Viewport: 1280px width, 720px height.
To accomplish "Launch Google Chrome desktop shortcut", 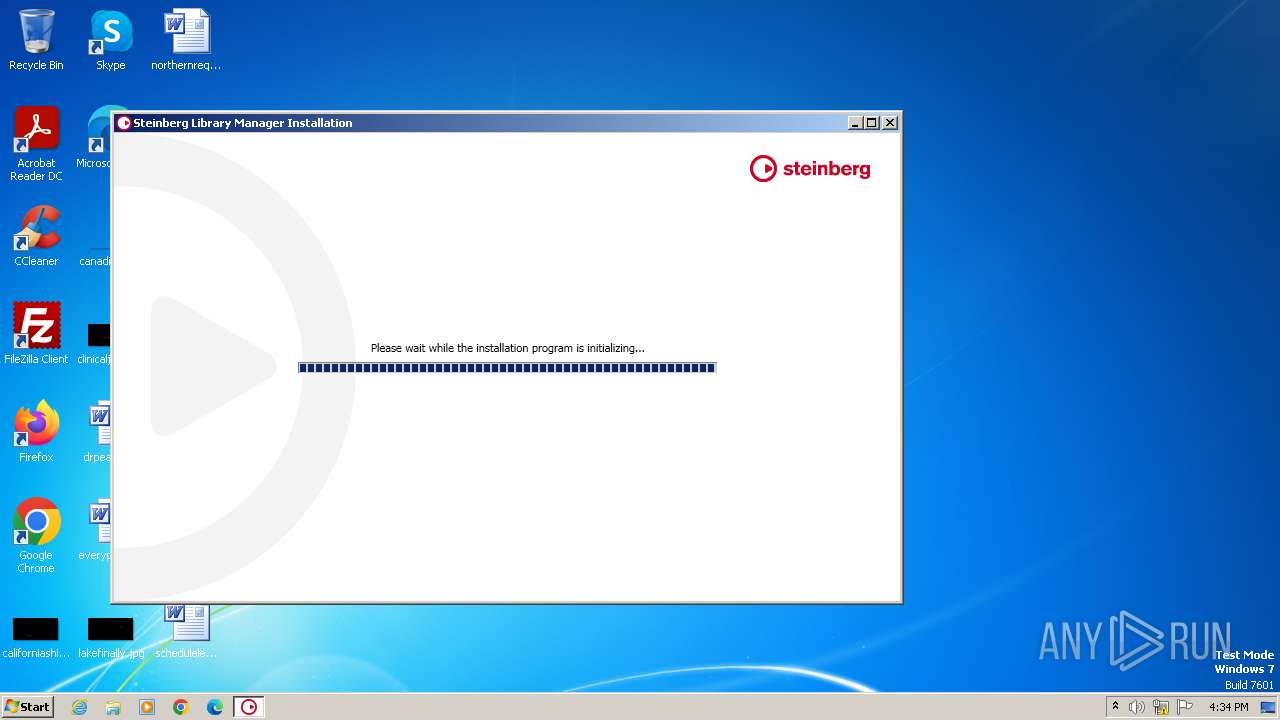I will point(36,536).
